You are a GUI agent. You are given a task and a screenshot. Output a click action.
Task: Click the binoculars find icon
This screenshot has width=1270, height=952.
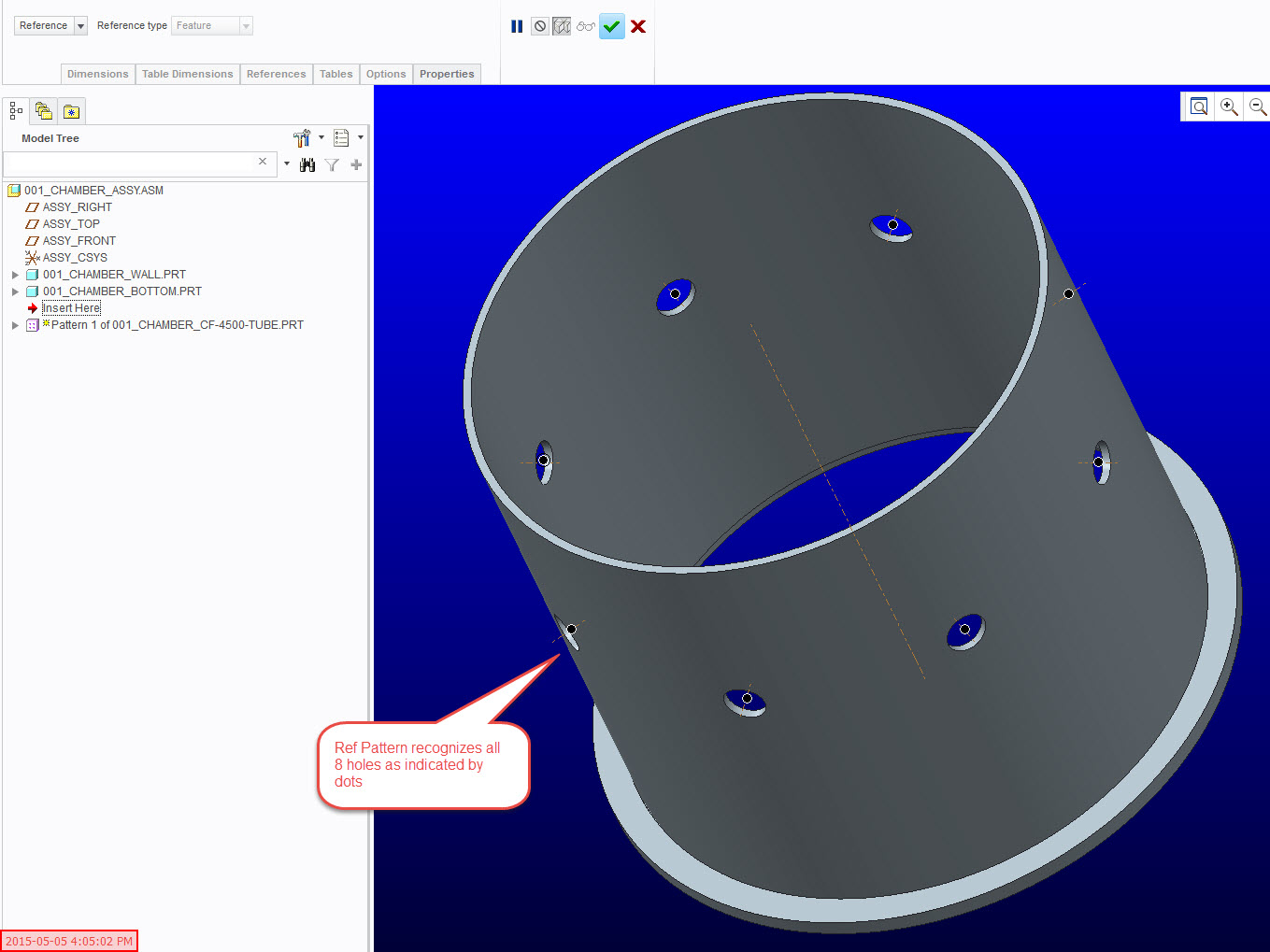pos(307,164)
